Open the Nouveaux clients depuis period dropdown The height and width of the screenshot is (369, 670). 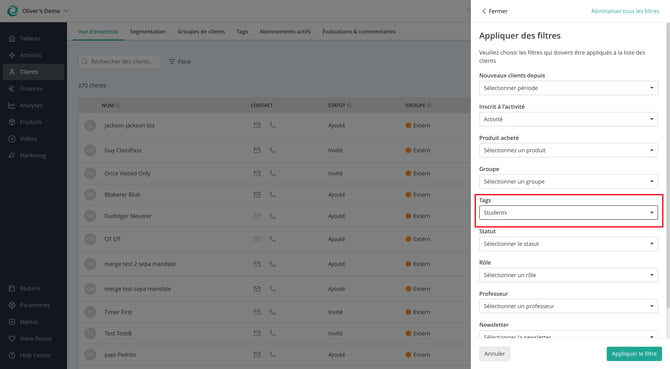tap(568, 88)
